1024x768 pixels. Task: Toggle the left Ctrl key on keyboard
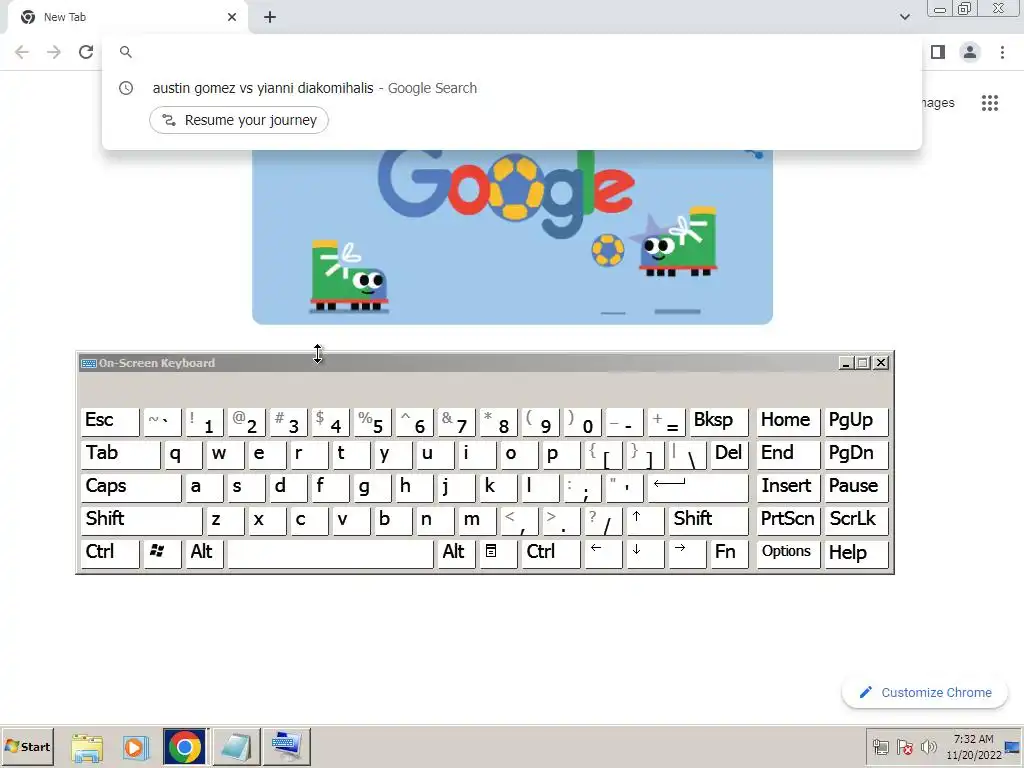(x=110, y=553)
